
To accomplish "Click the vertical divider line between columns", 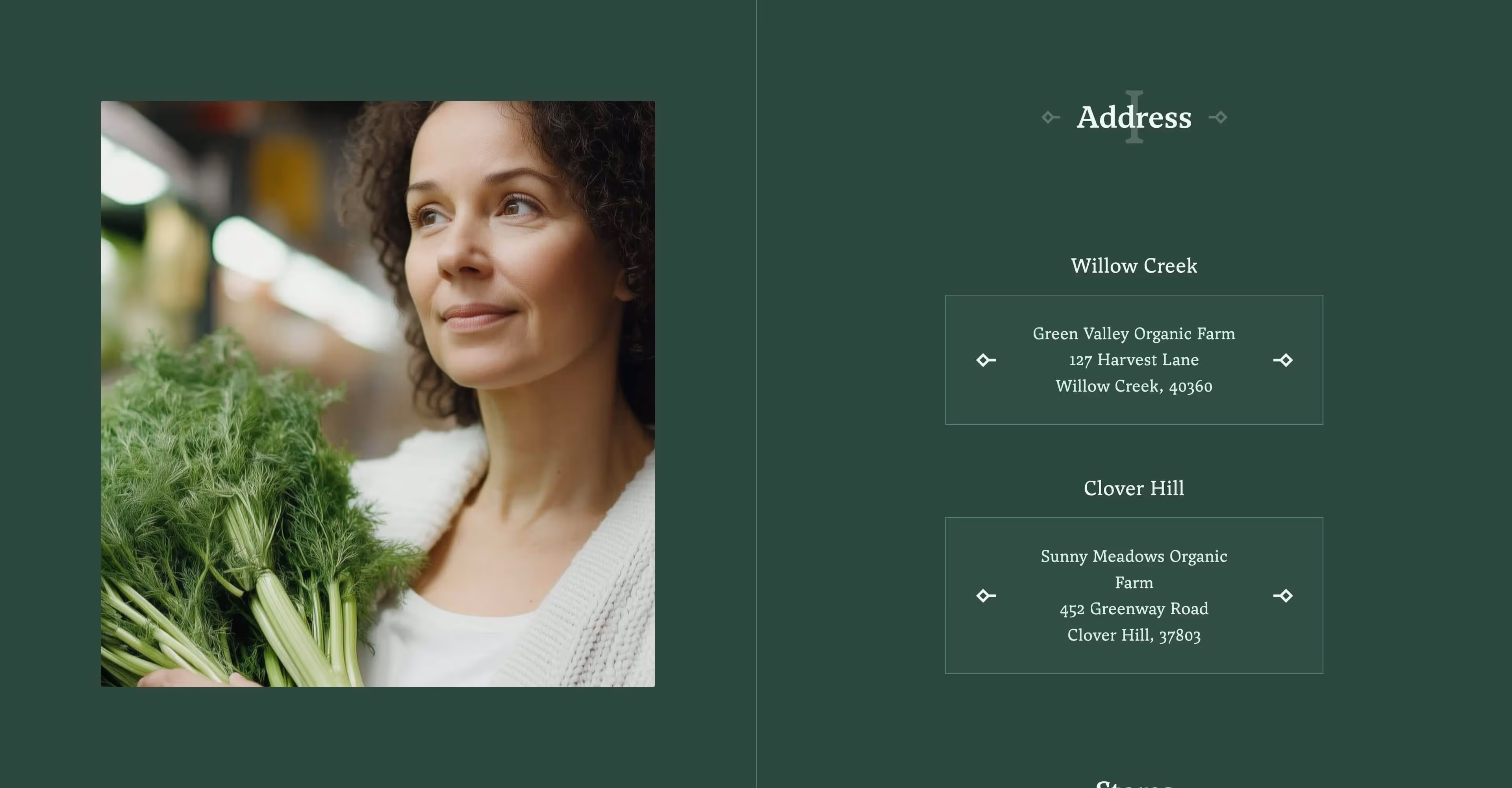I will click(x=756, y=394).
